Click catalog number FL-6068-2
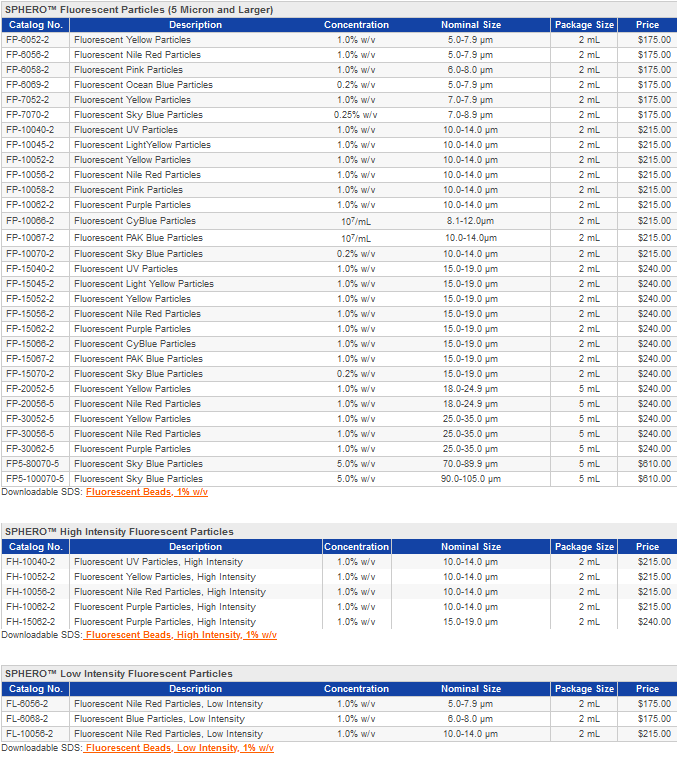The width and height of the screenshot is (680, 767). (x=27, y=719)
